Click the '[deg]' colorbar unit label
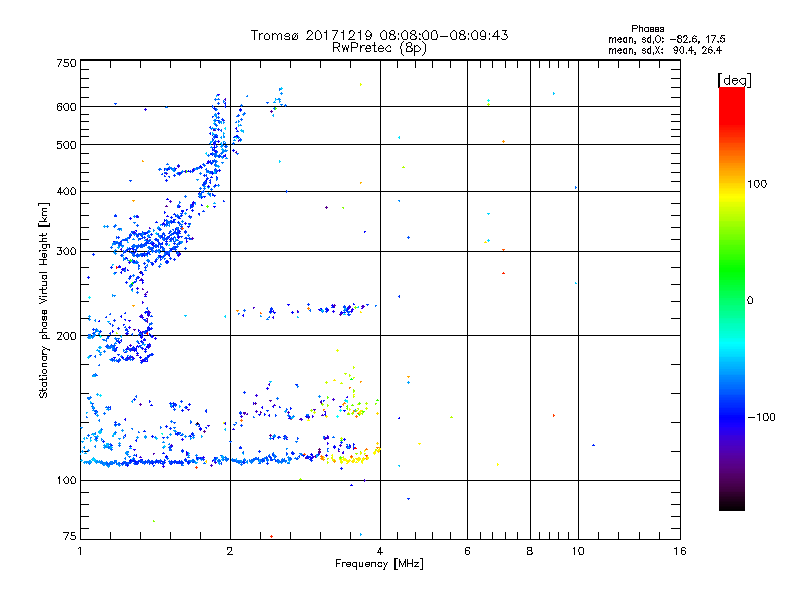This screenshot has width=800, height=600. click(x=734, y=80)
